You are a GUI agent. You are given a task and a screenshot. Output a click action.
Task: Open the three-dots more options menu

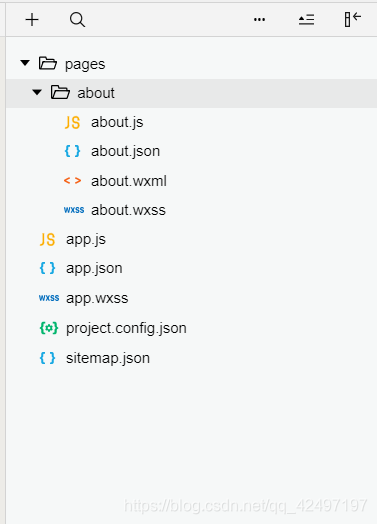point(259,20)
